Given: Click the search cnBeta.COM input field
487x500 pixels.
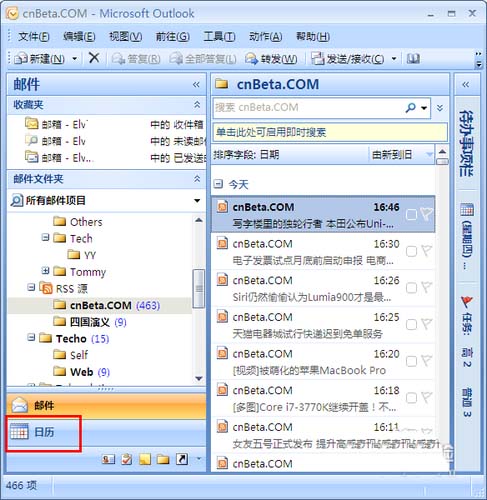Looking at the screenshot, I should pos(308,107).
